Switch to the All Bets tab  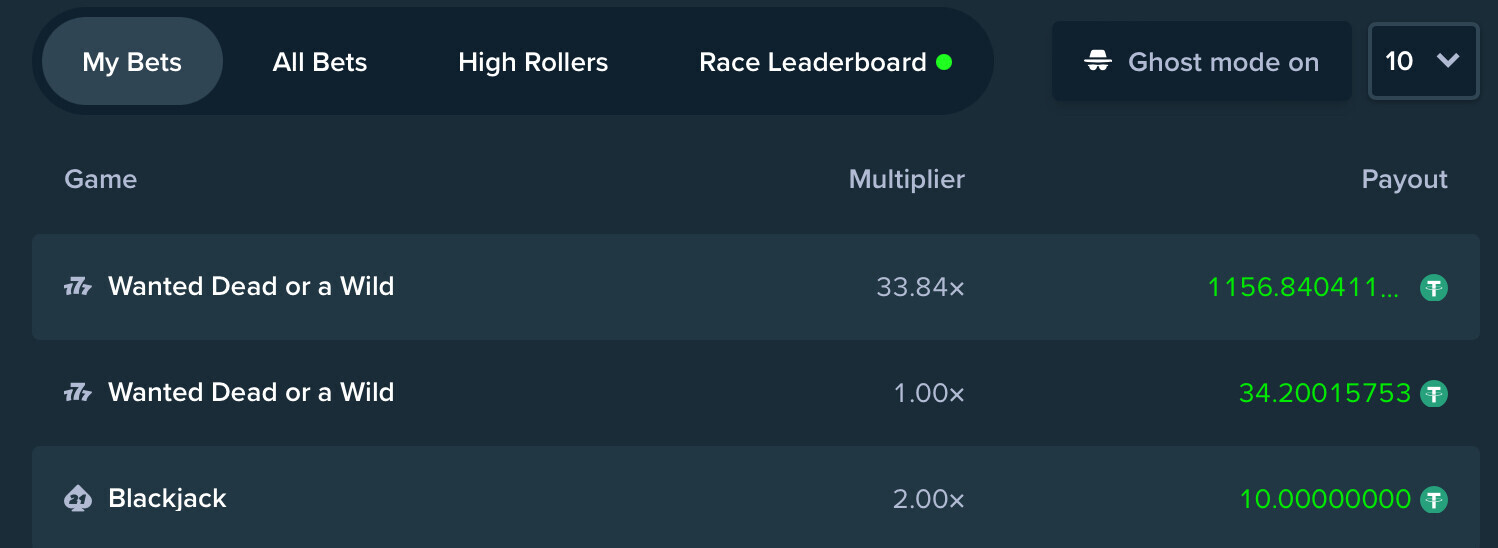click(320, 62)
